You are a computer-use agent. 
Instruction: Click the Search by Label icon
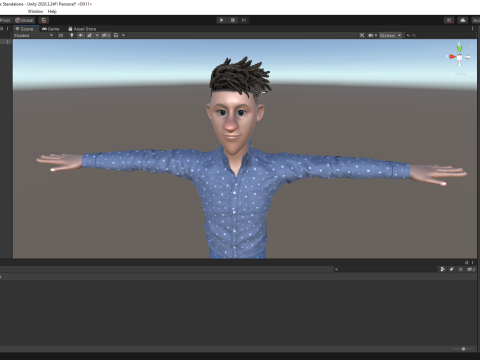point(452,269)
